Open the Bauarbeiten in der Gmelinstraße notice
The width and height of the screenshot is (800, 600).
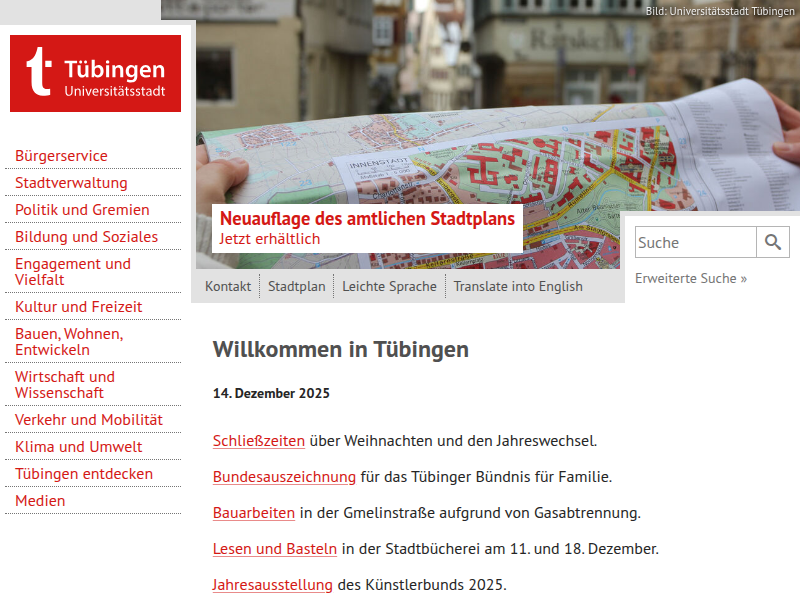251,513
